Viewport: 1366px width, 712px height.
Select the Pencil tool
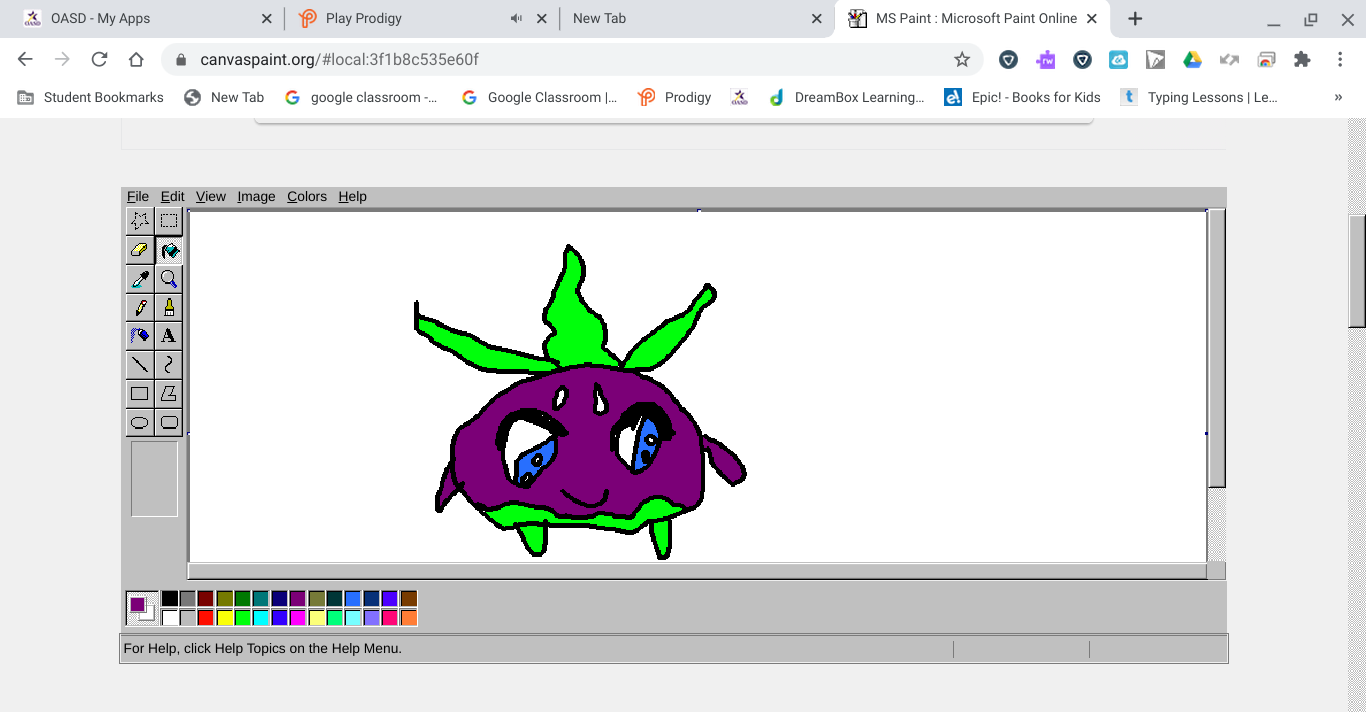pos(140,307)
